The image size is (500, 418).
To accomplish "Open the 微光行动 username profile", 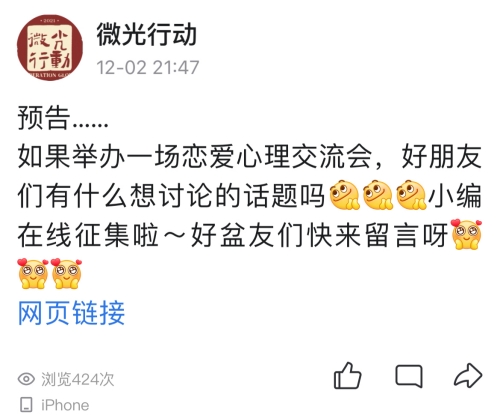I will coord(146,34).
